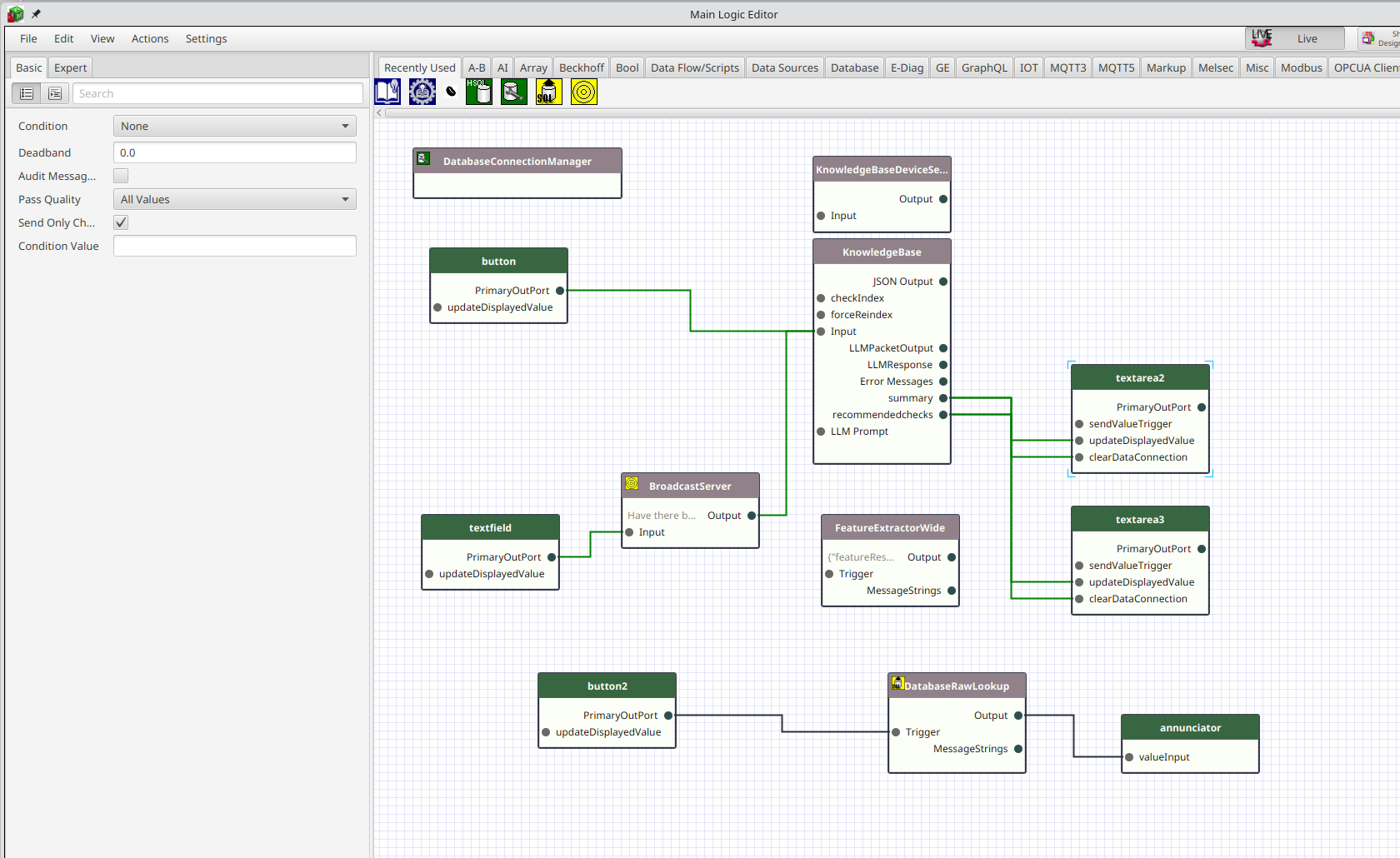1400x858 pixels.
Task: Select the KnowledgeBase book palette icon
Action: (387, 92)
